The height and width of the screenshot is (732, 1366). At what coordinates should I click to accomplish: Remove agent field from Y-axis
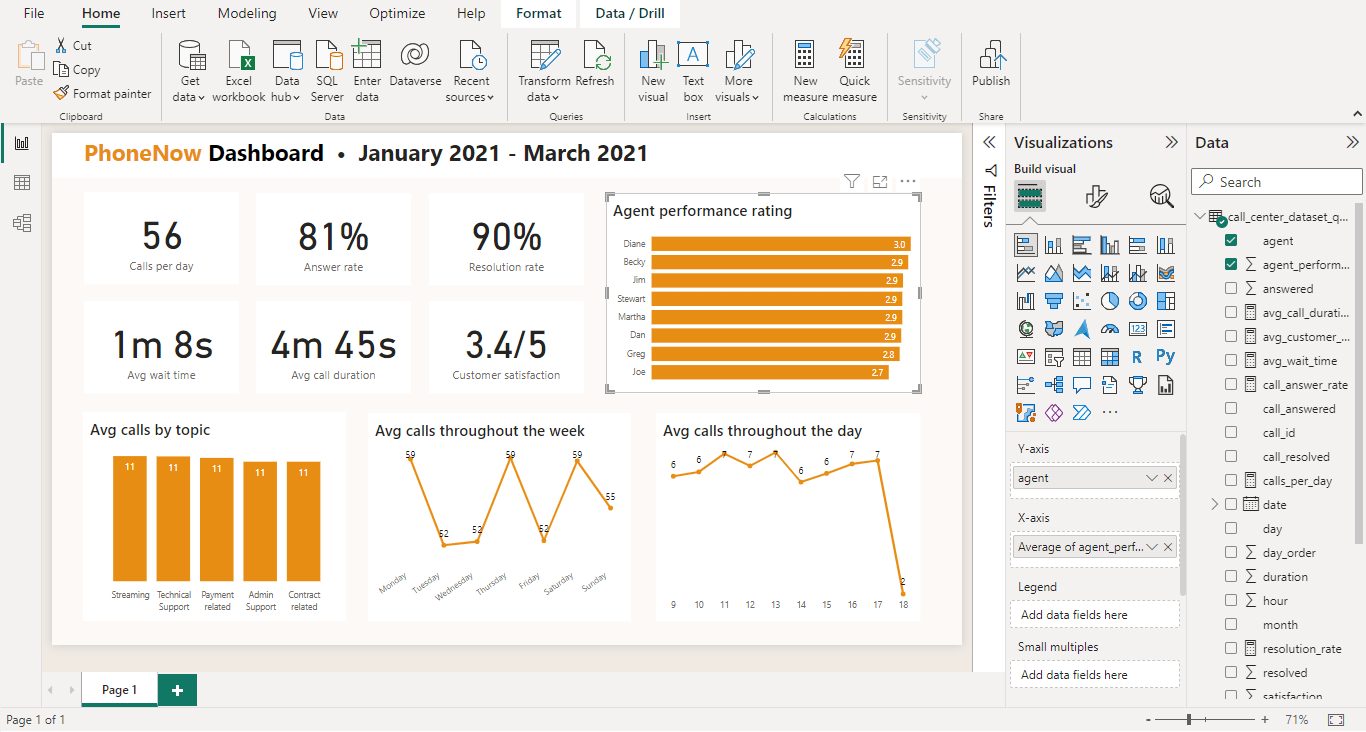point(1168,478)
